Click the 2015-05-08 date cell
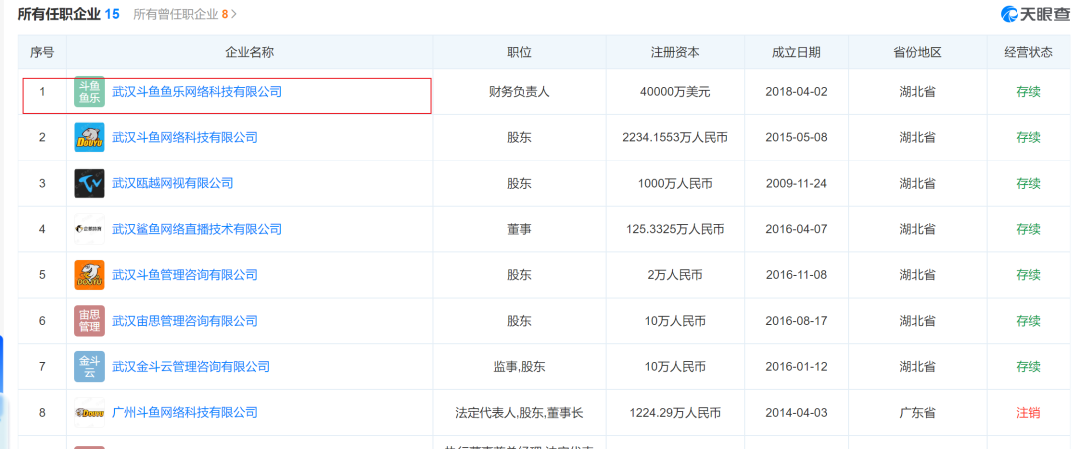Image resolution: width=1080 pixels, height=449 pixels. tap(796, 137)
